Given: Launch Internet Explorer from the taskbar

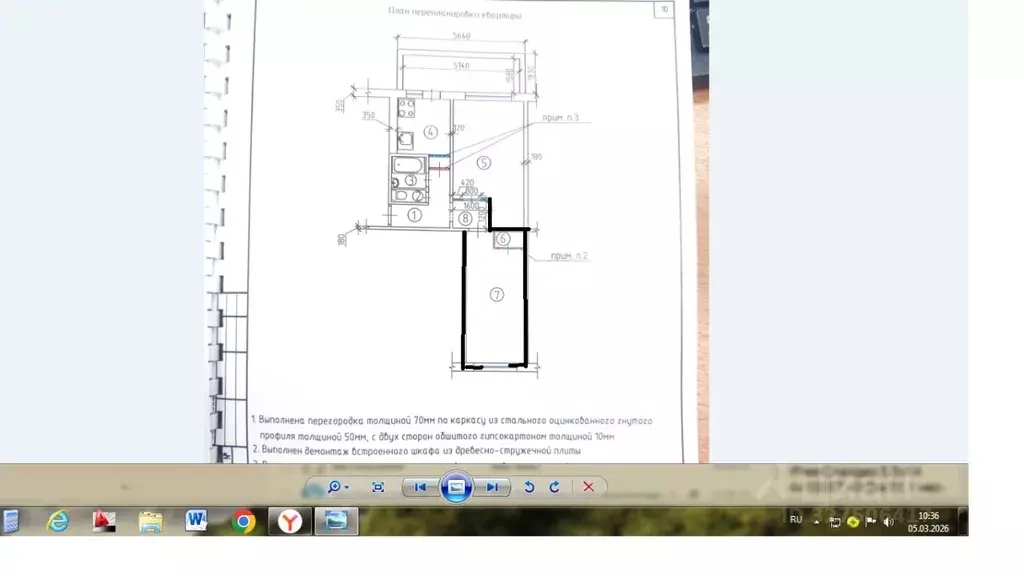Looking at the screenshot, I should (59, 521).
